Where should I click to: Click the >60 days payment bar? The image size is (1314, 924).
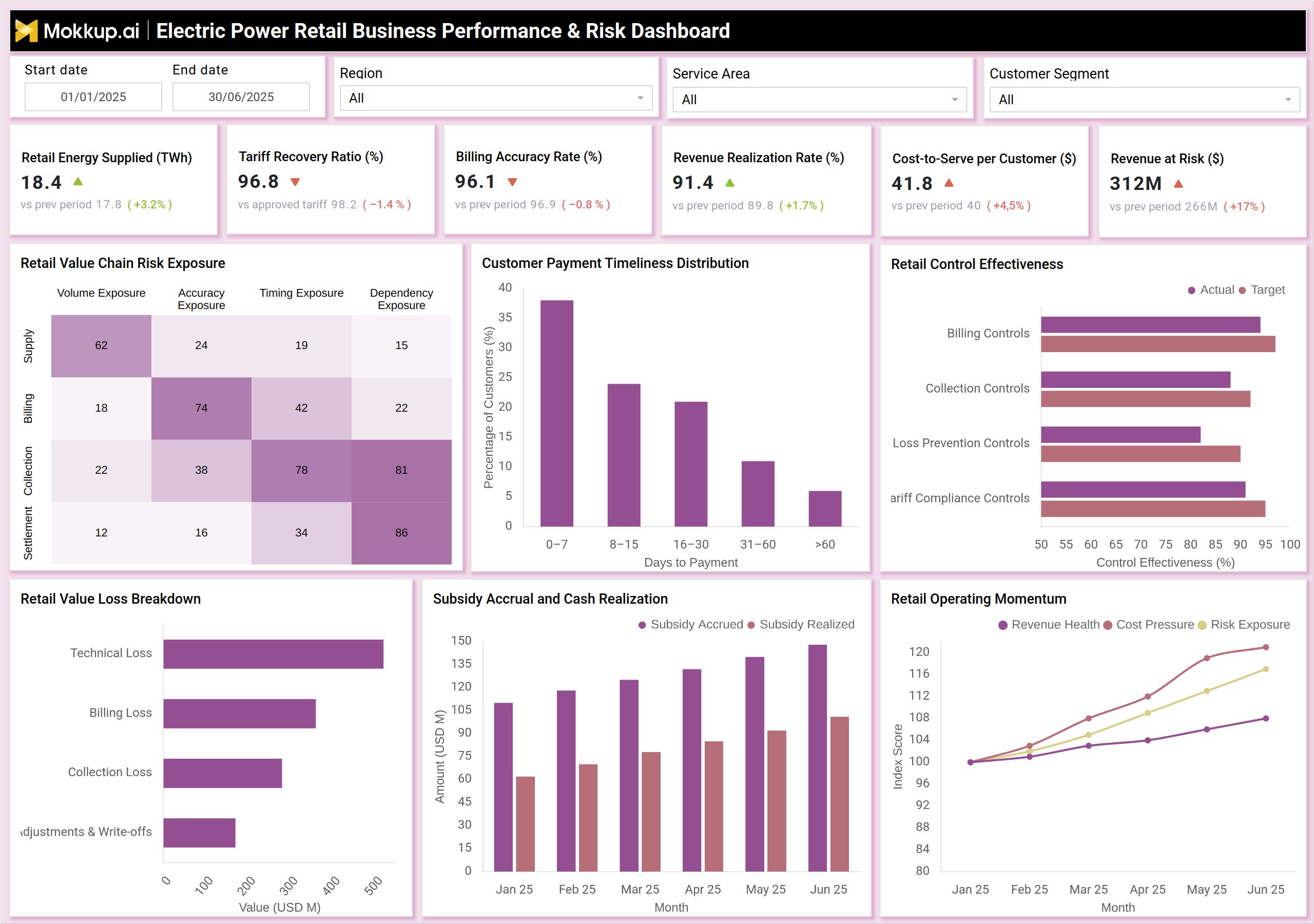825,509
